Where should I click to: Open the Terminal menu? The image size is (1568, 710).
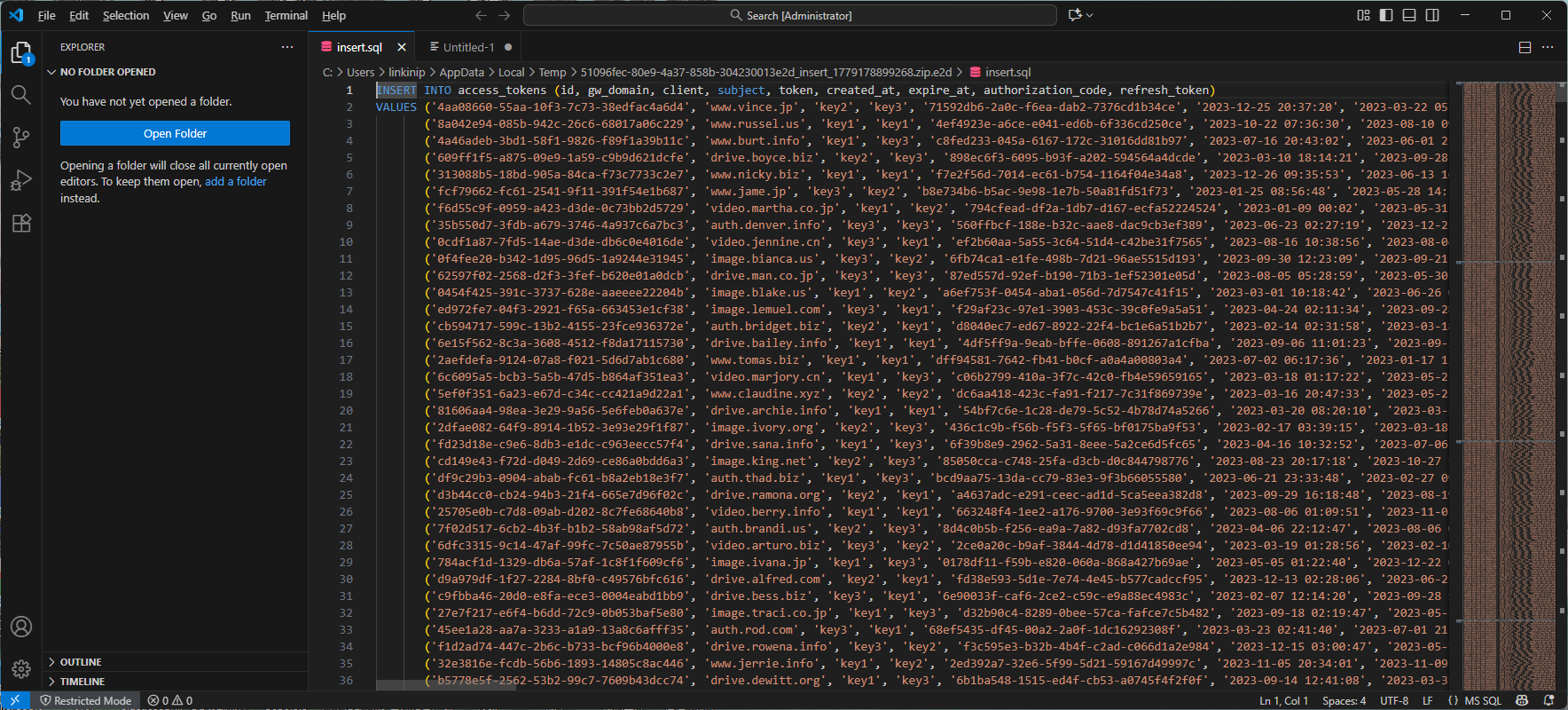pos(286,15)
